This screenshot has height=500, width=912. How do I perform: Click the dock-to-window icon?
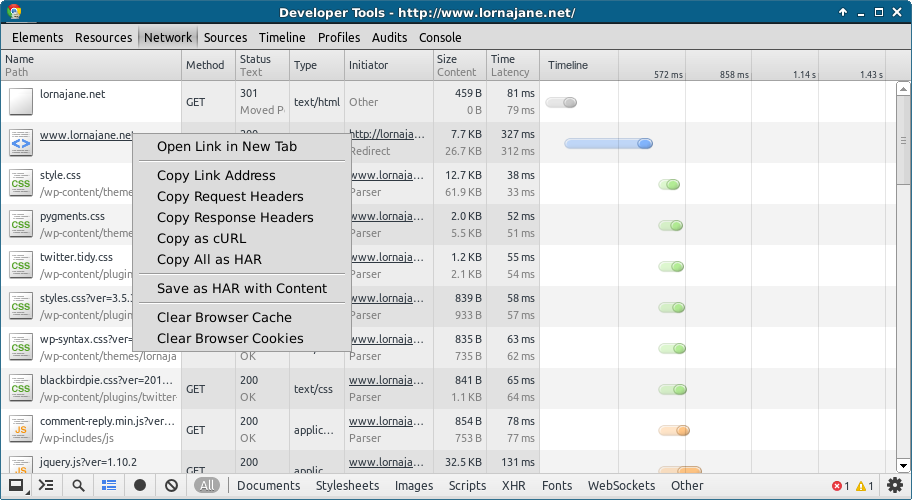pyautogui.click(x=16, y=485)
